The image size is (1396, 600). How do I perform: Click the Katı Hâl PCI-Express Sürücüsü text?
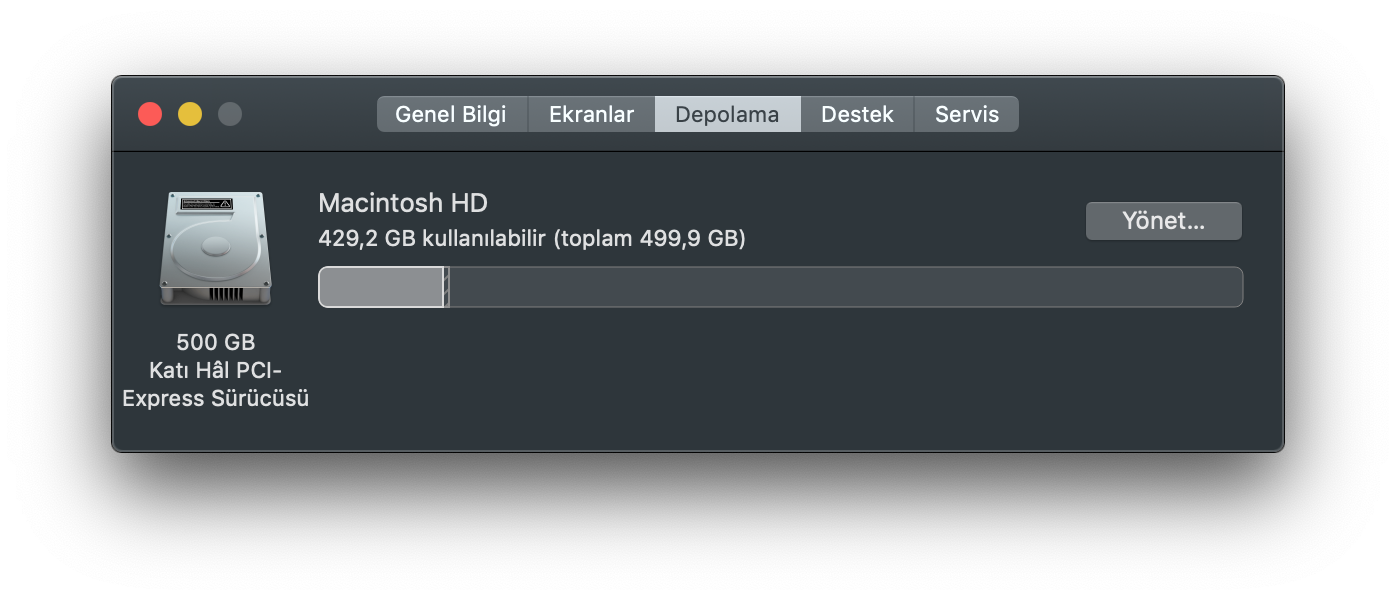[x=215, y=385]
